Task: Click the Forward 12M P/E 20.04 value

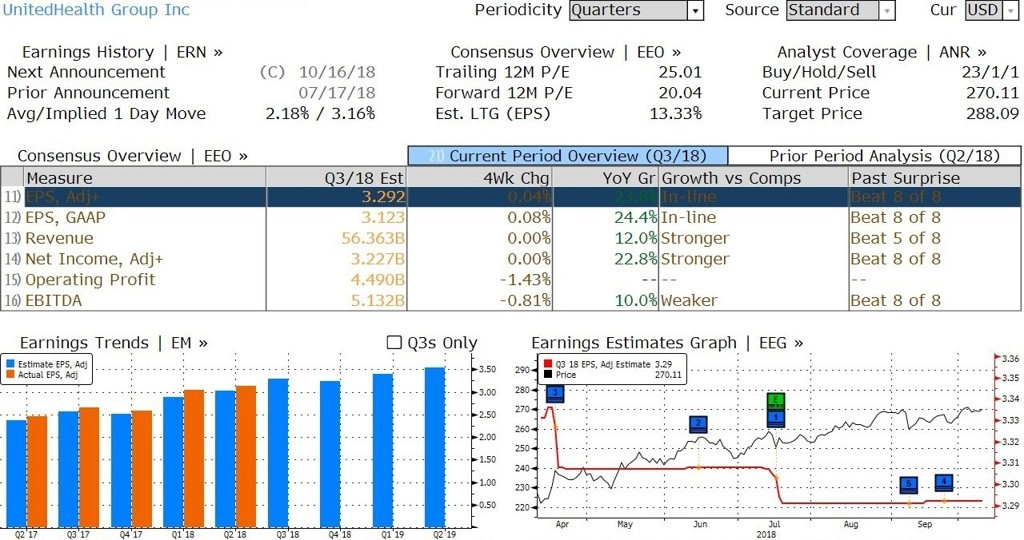Action: click(680, 93)
